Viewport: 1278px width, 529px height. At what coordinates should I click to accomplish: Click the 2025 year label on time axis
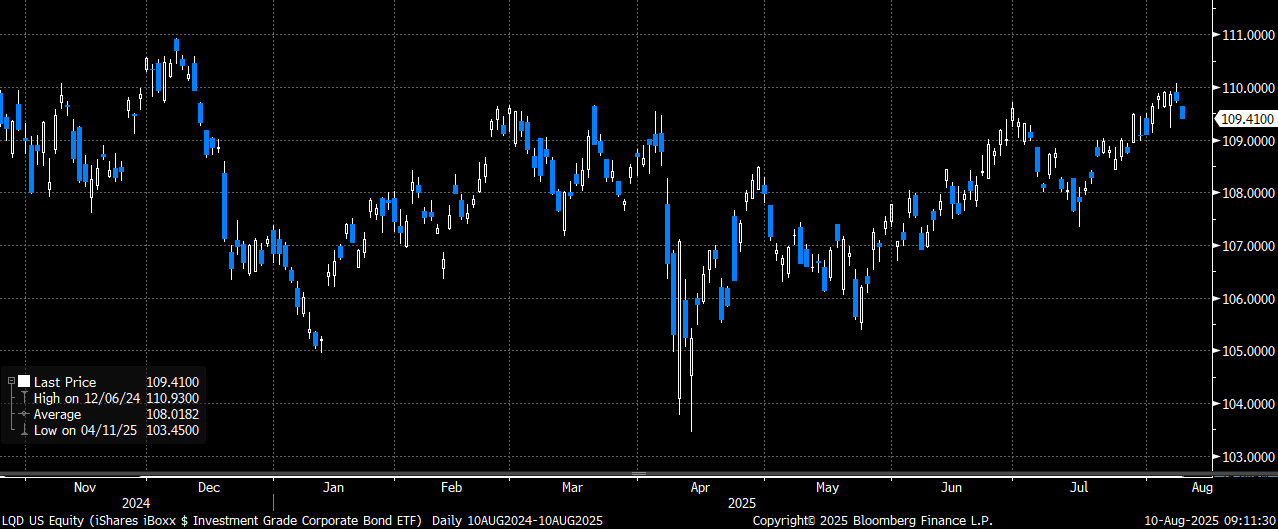[741, 503]
